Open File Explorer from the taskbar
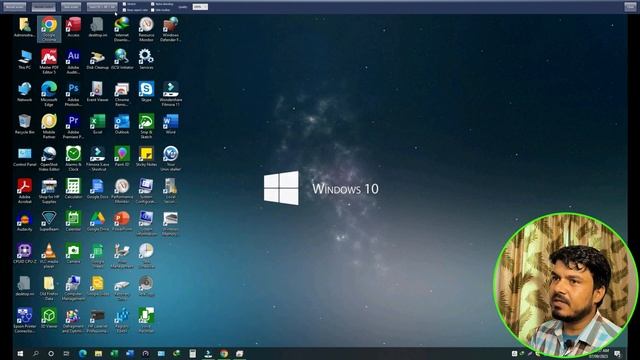The width and height of the screenshot is (640, 360). pos(98,353)
